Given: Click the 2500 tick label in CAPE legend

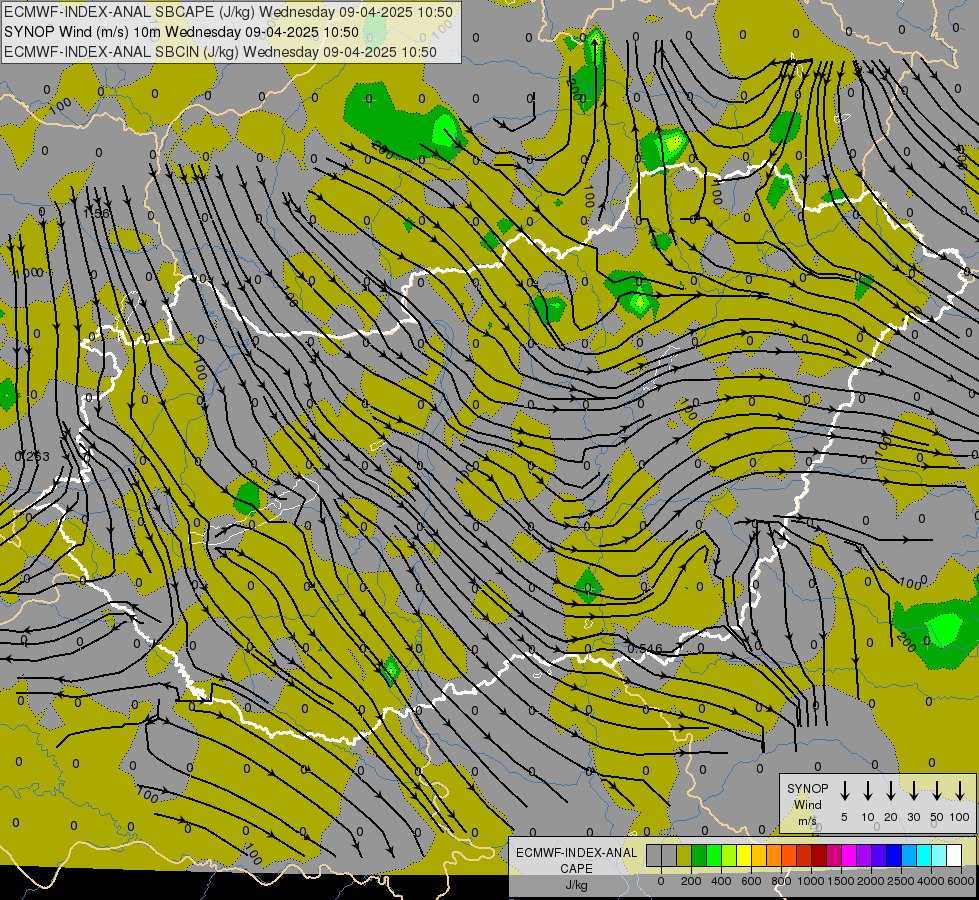Looking at the screenshot, I should [x=901, y=881].
